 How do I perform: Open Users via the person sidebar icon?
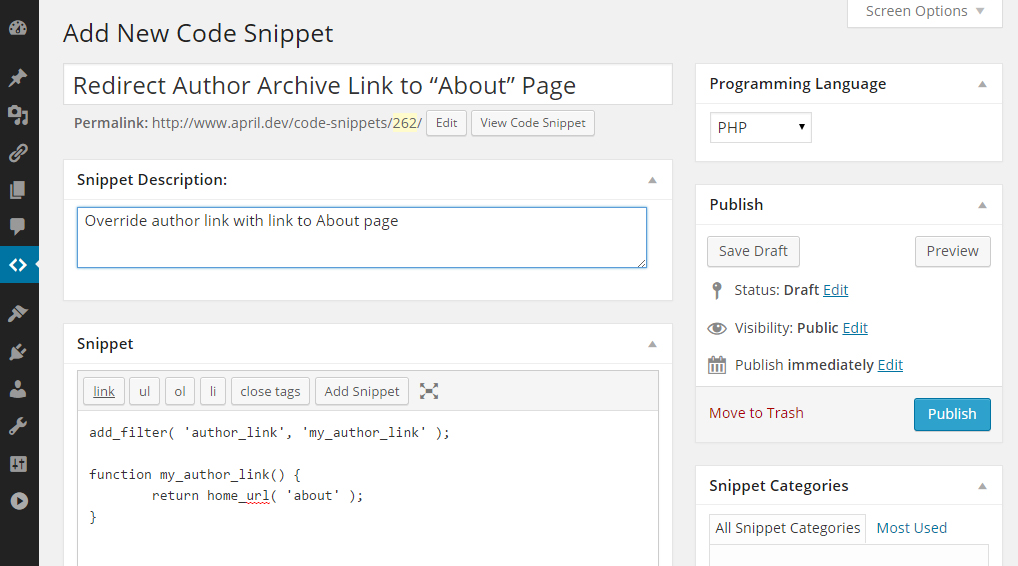(18, 389)
